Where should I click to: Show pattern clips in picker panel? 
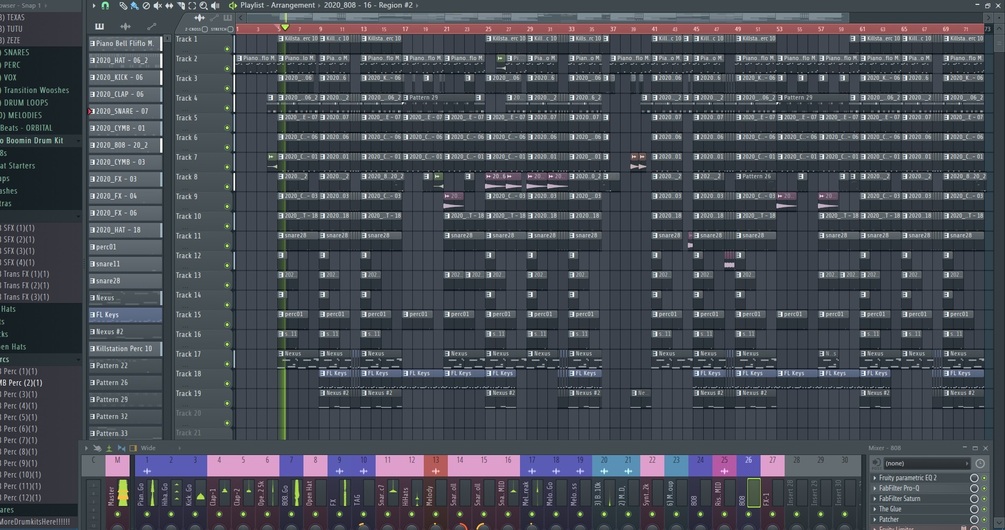coord(99,26)
